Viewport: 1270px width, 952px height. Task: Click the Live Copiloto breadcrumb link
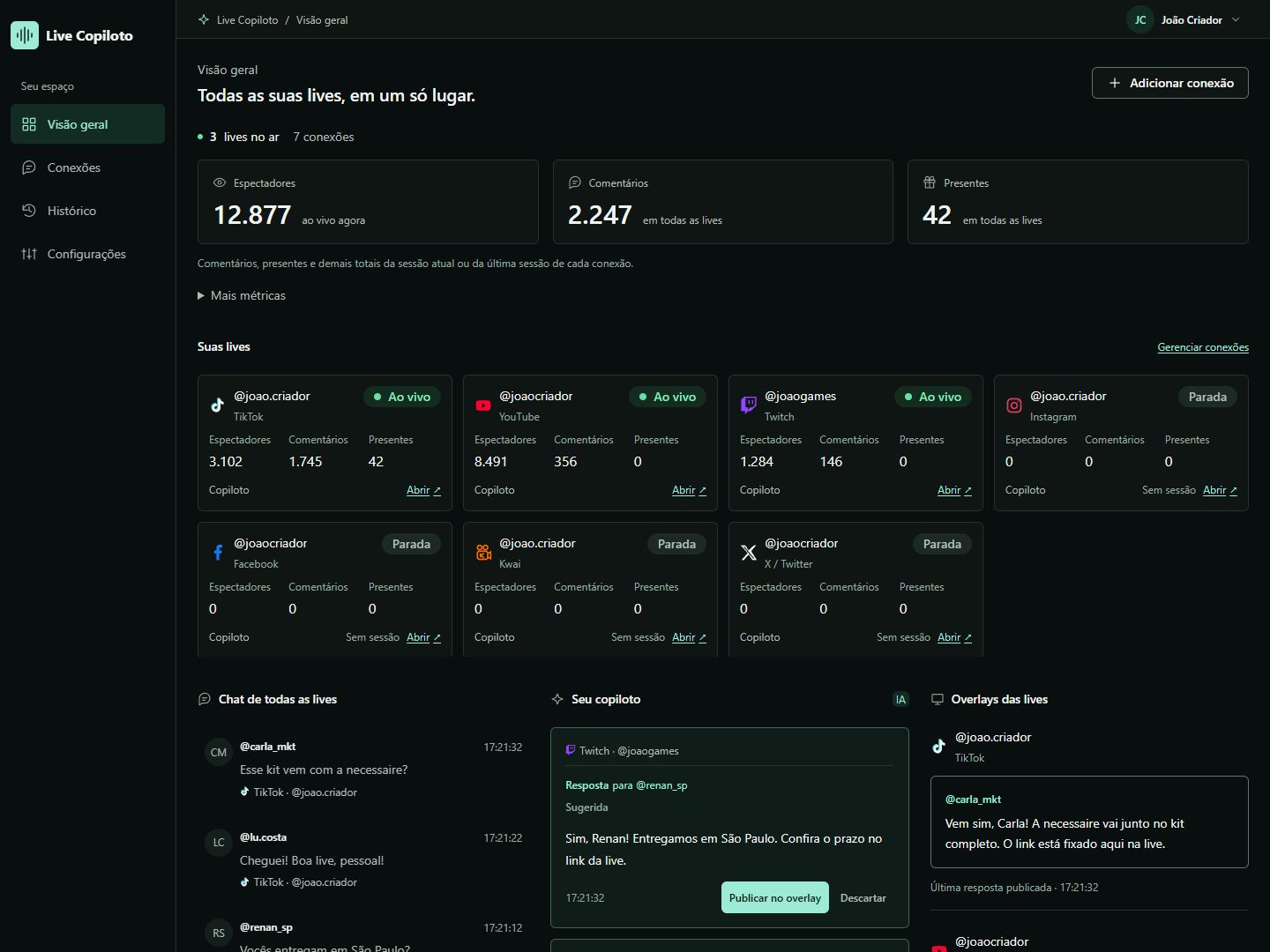coord(247,19)
